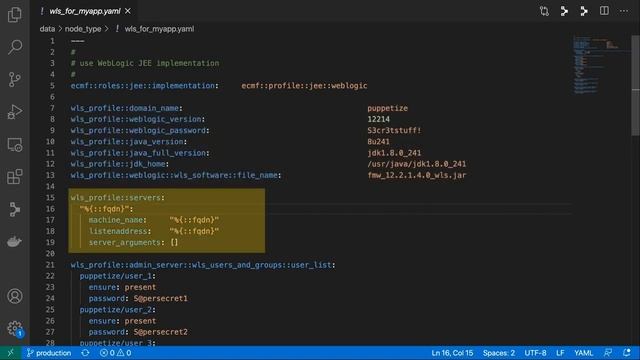The image size is (640, 360).
Task: Close the wls_for_myapp.yaml tab
Action: point(128,11)
